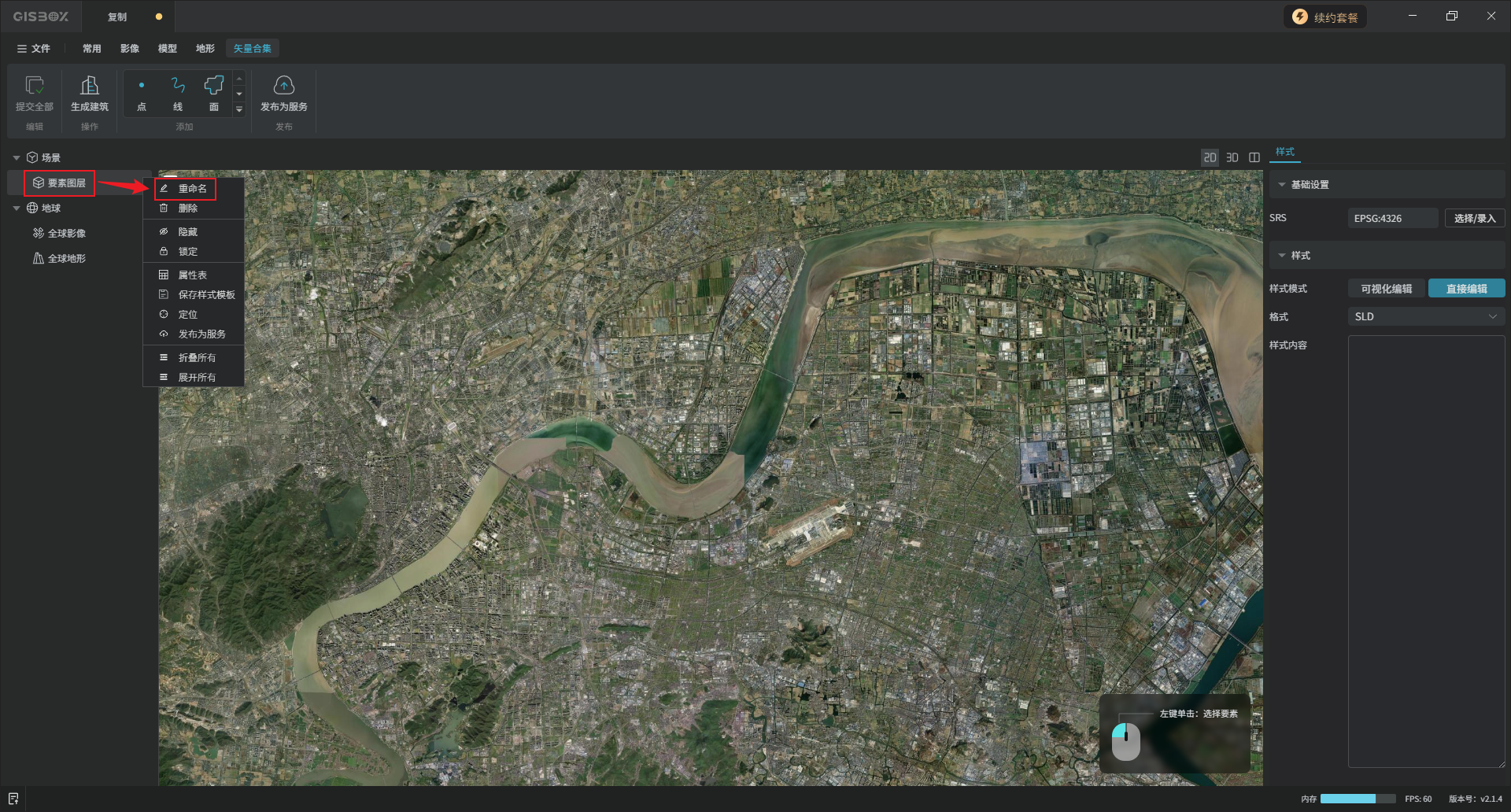Enable Visual Edit (可视化编辑) style mode
1511x812 pixels.
1386,289
